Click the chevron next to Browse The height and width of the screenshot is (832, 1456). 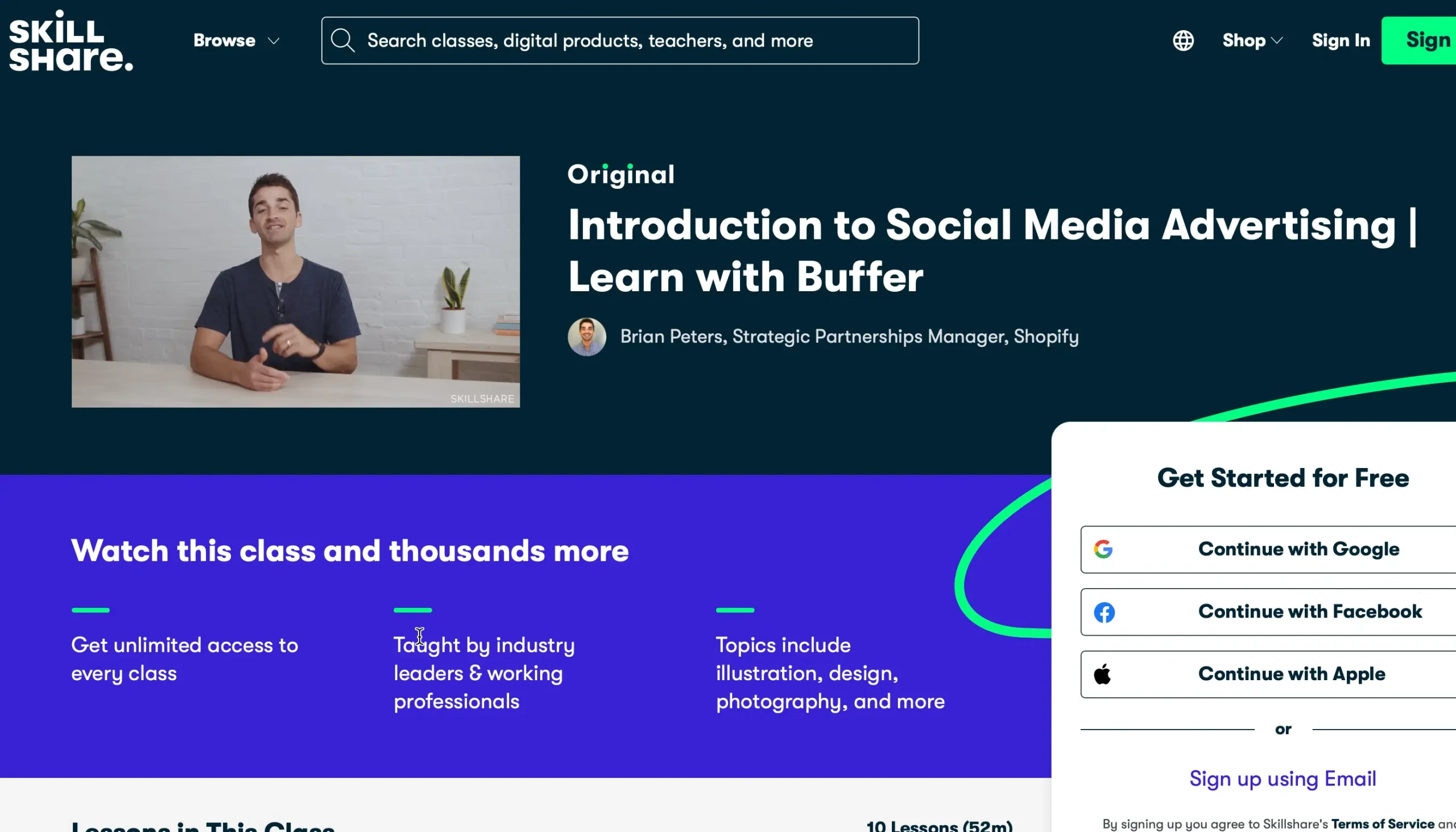(274, 41)
